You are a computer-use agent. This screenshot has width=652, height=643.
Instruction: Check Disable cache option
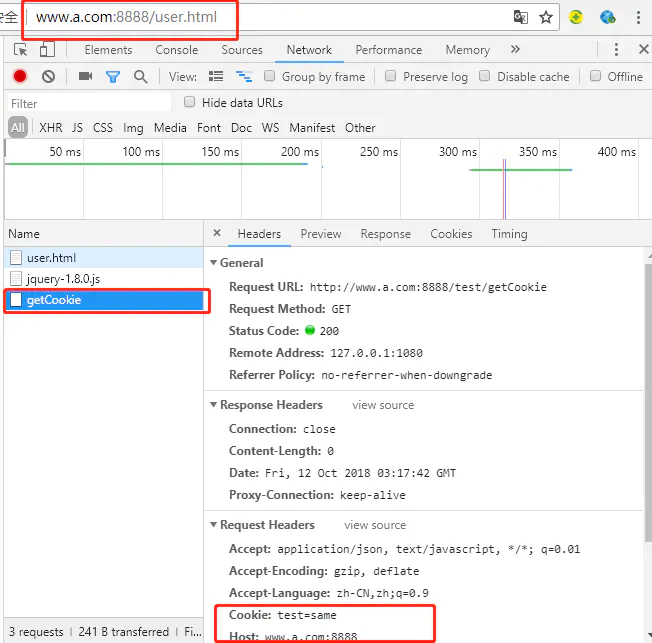click(484, 76)
